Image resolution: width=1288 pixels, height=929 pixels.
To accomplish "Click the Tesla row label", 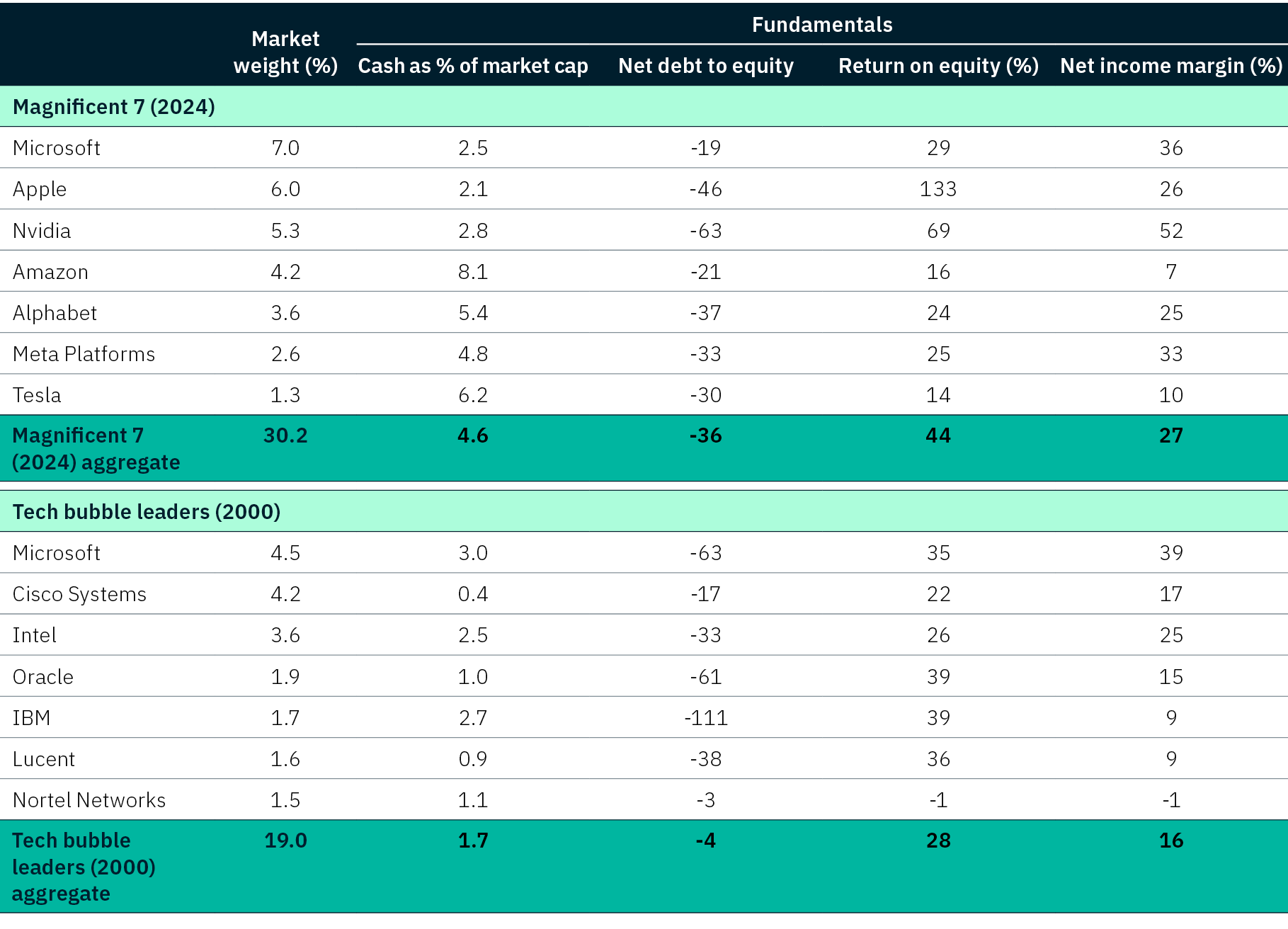I will click(x=37, y=395).
